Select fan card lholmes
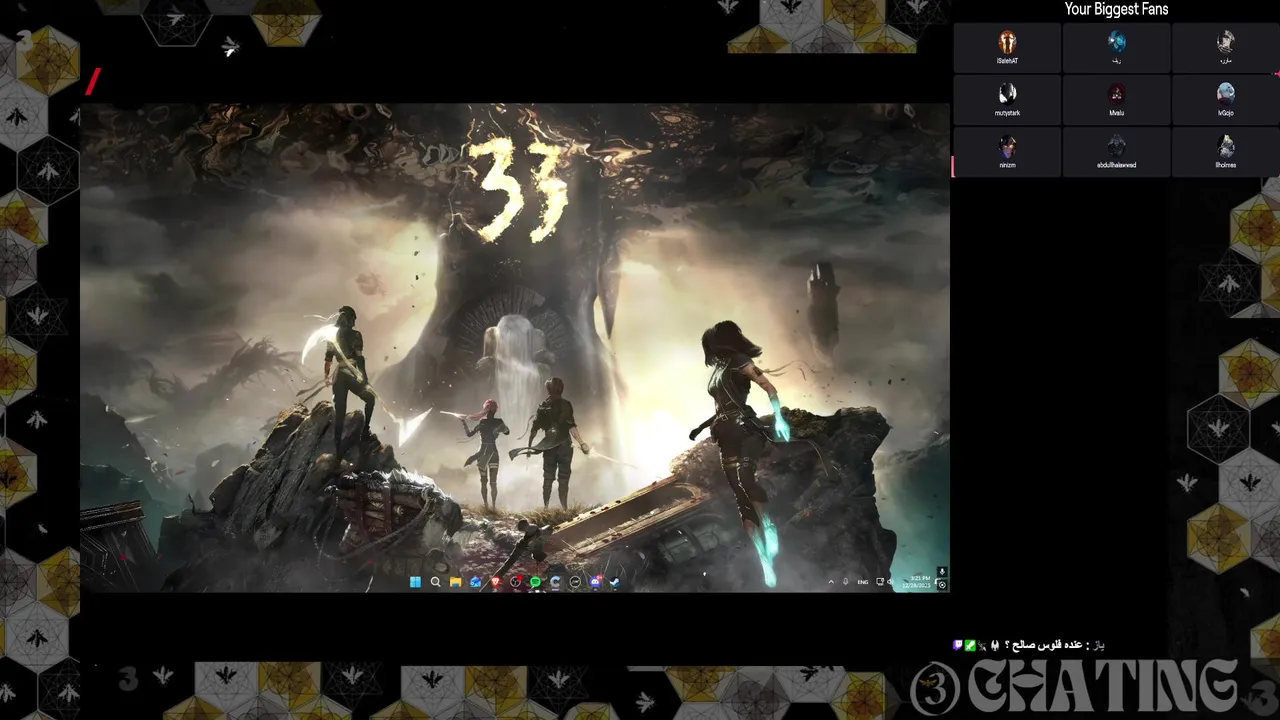Image resolution: width=1280 pixels, height=720 pixels. 1225,152
